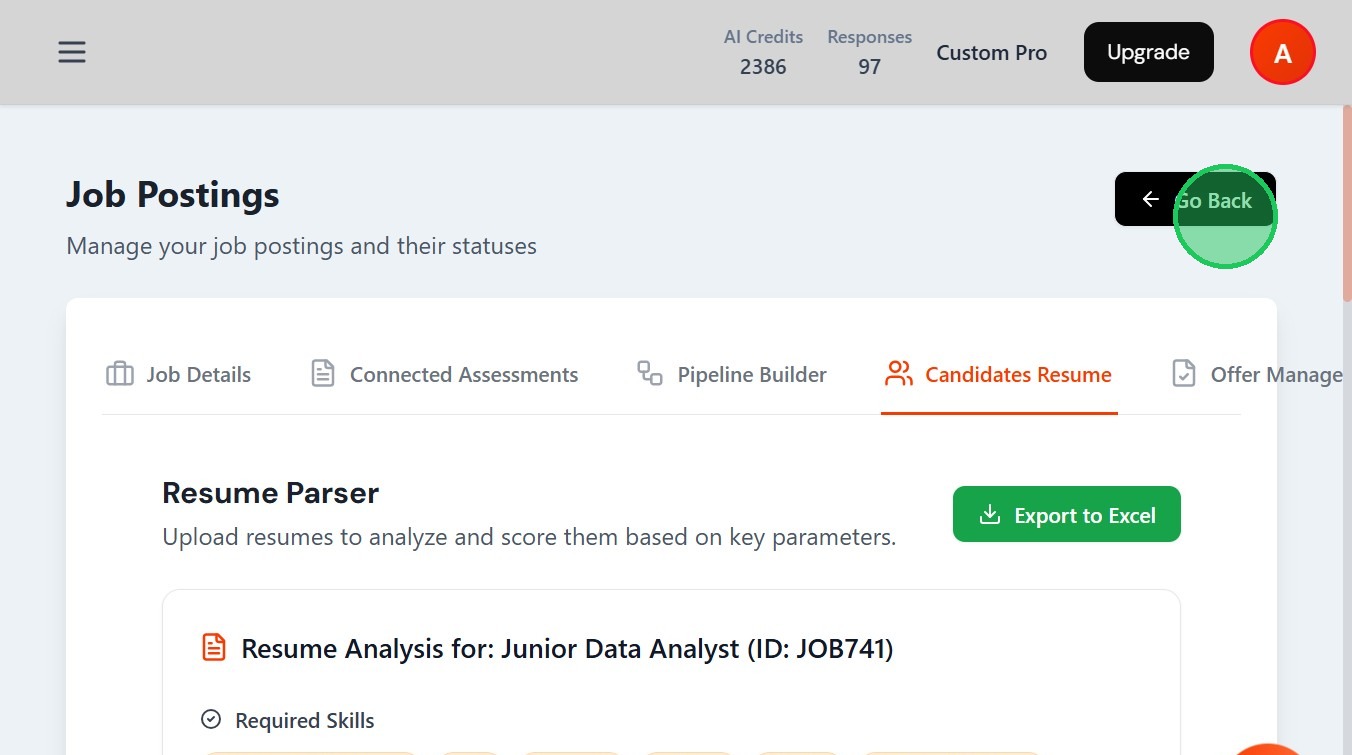Click the Responses count in header
The width and height of the screenshot is (1352, 755).
869,52
